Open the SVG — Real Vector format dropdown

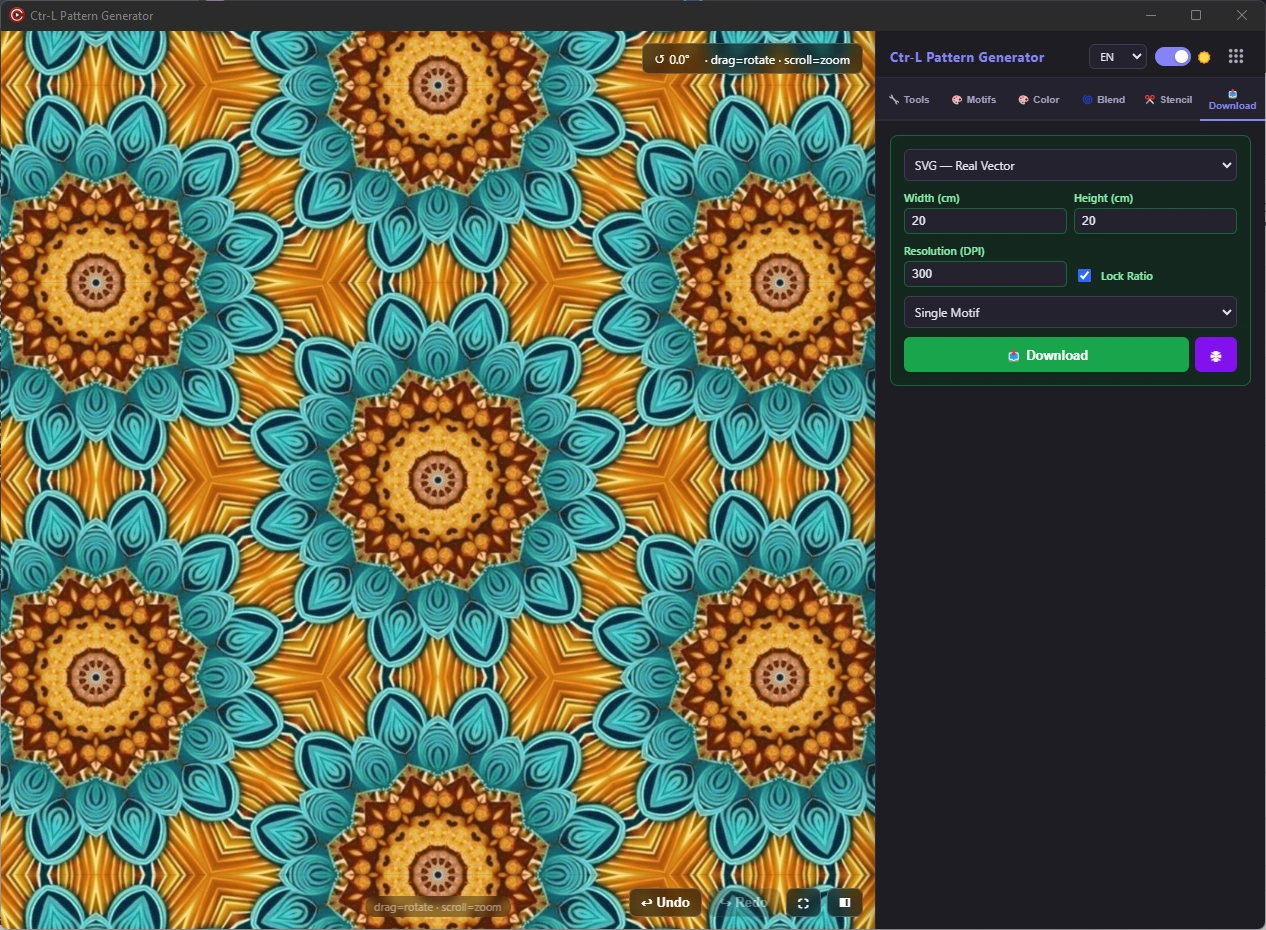[x=1070, y=165]
